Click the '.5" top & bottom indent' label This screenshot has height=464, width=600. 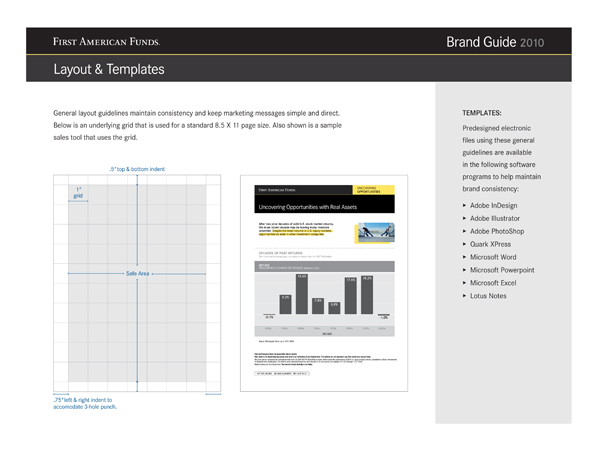[137, 169]
